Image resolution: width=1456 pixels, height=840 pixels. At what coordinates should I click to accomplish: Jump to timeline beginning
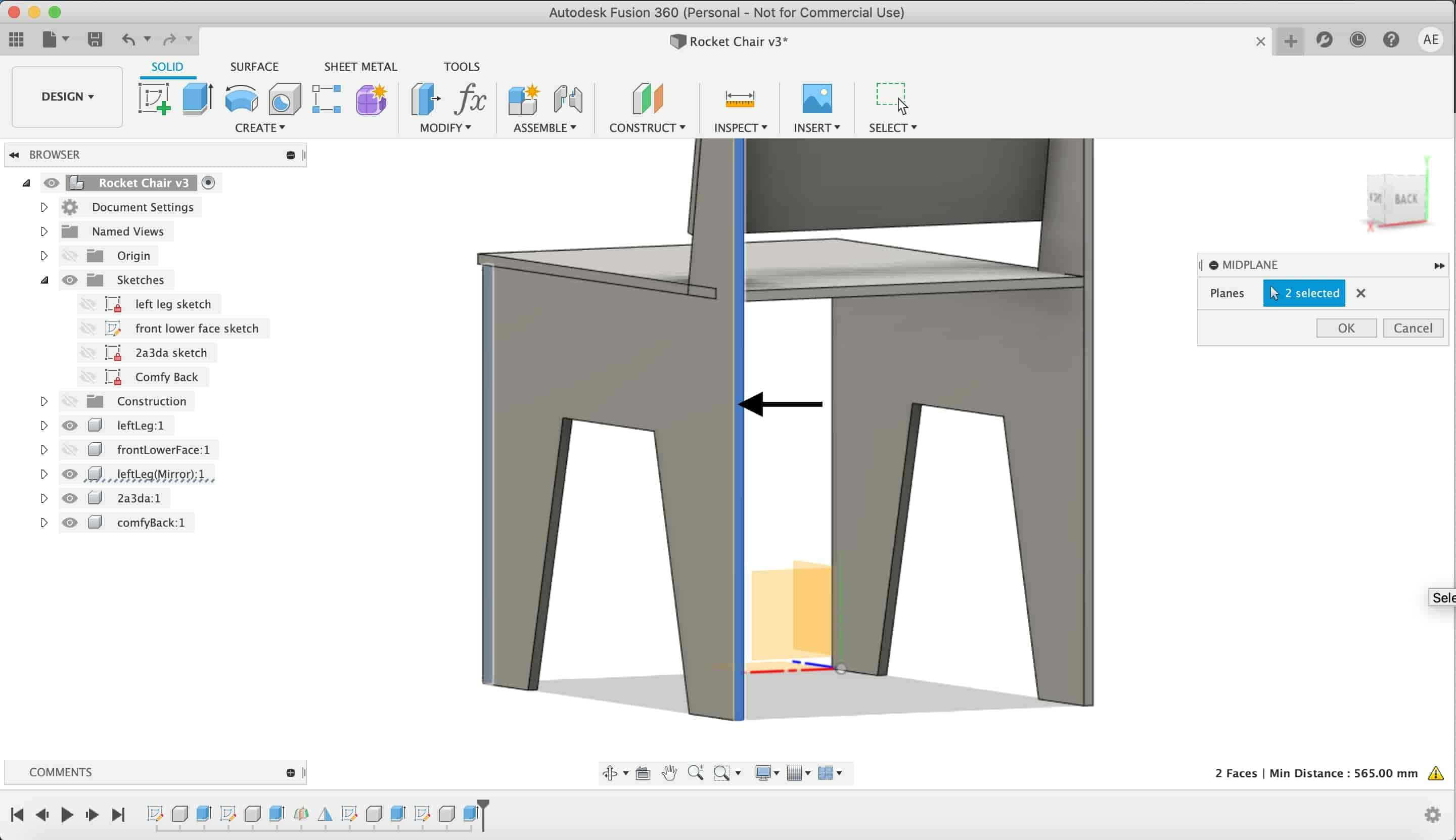(x=17, y=815)
